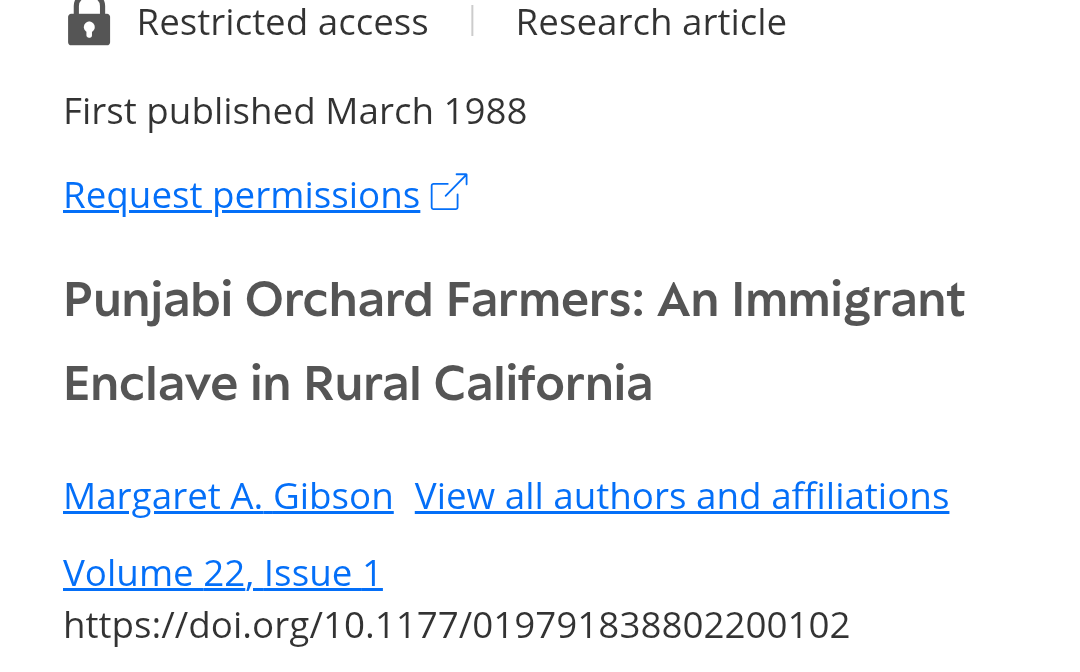Click the external link arrow icon
This screenshot has width=1080, height=672.
click(x=449, y=192)
